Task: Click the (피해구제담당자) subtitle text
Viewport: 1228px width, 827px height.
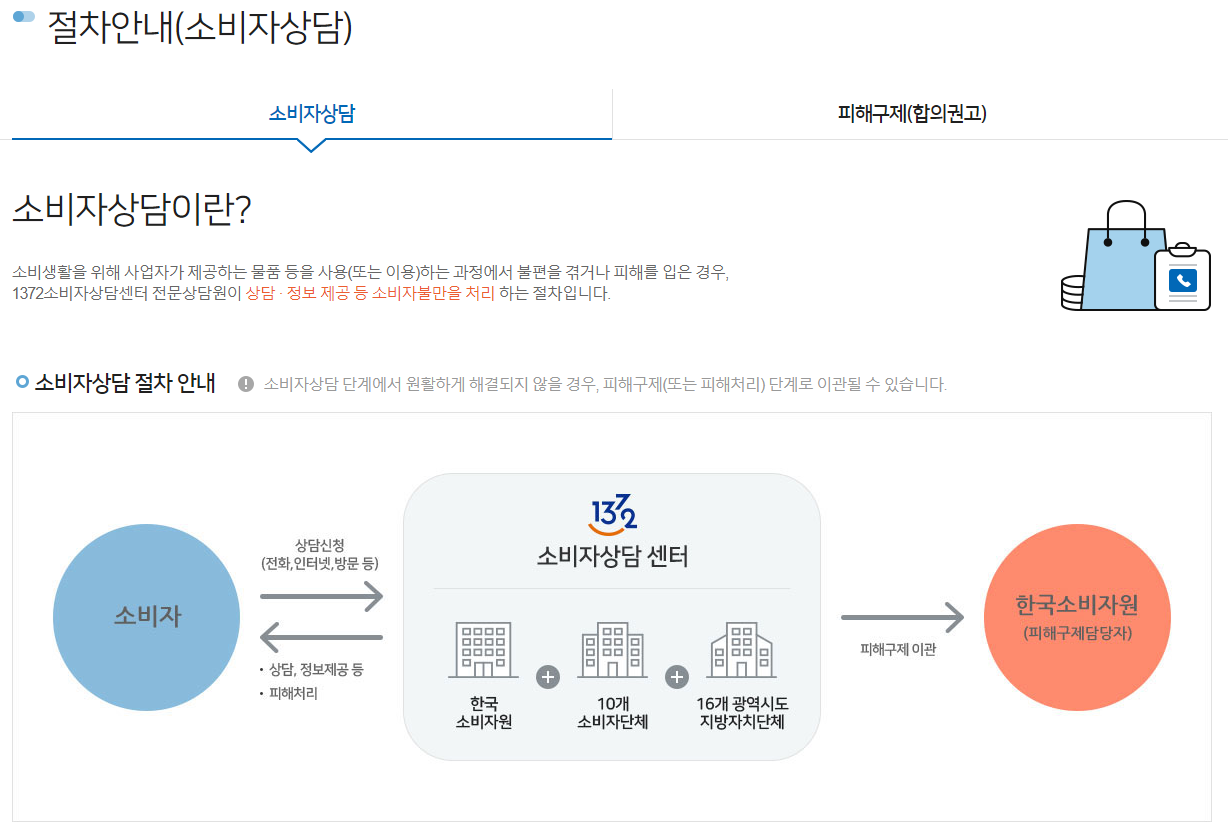Action: coord(1077,633)
